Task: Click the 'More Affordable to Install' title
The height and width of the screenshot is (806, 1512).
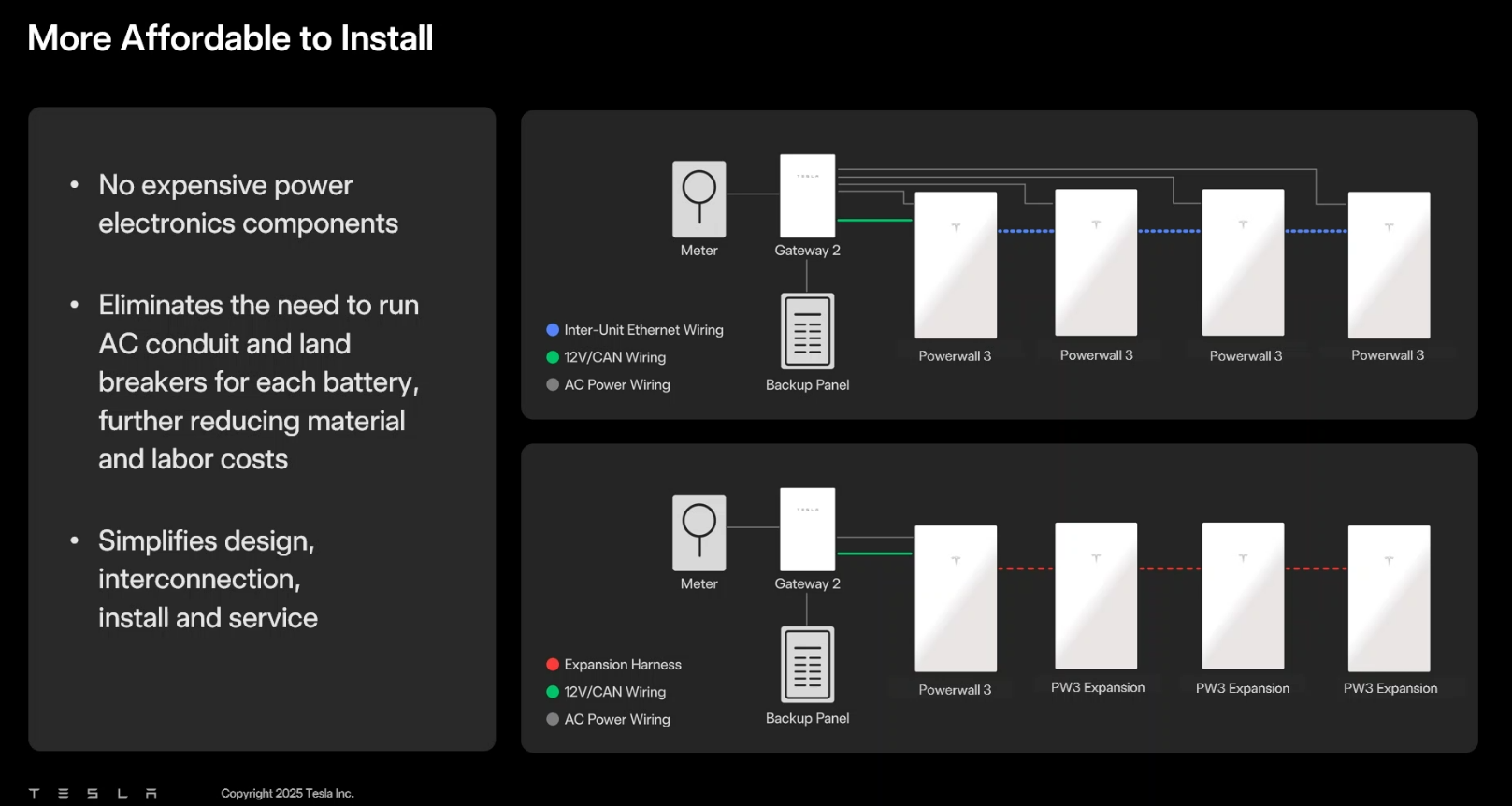Action: click(230, 38)
